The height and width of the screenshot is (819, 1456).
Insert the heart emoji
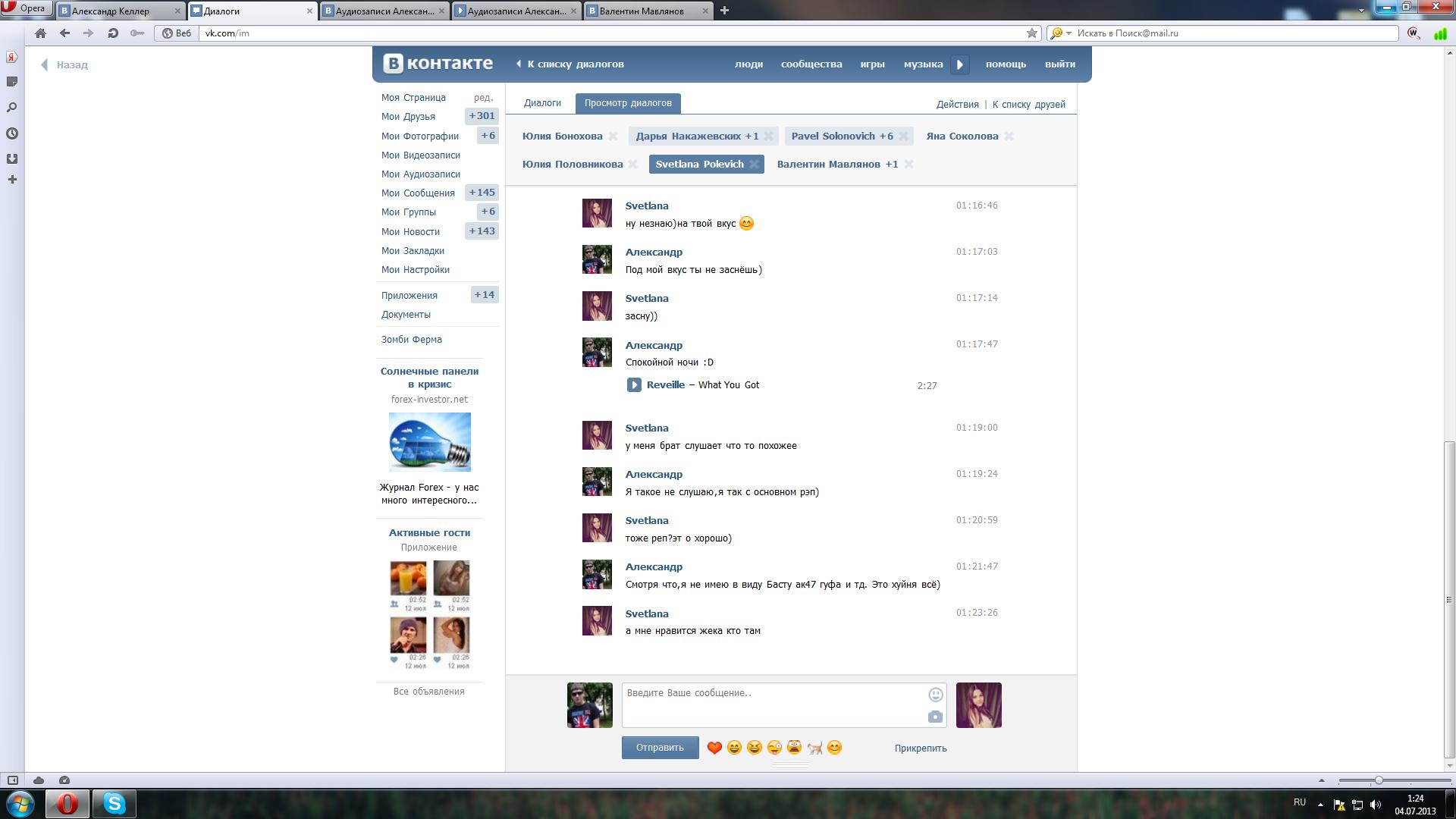(714, 748)
